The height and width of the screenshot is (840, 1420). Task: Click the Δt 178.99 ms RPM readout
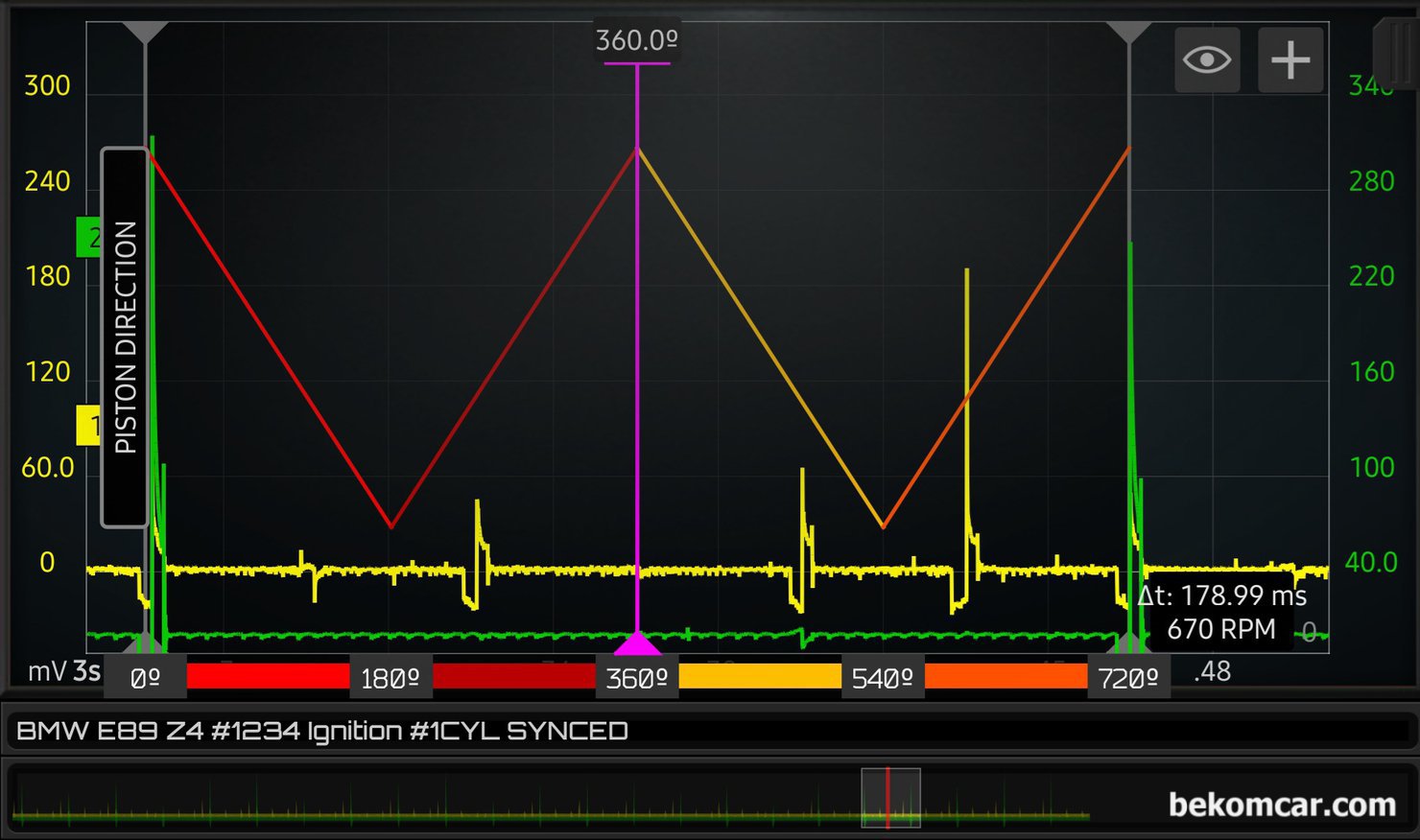tap(1221, 612)
